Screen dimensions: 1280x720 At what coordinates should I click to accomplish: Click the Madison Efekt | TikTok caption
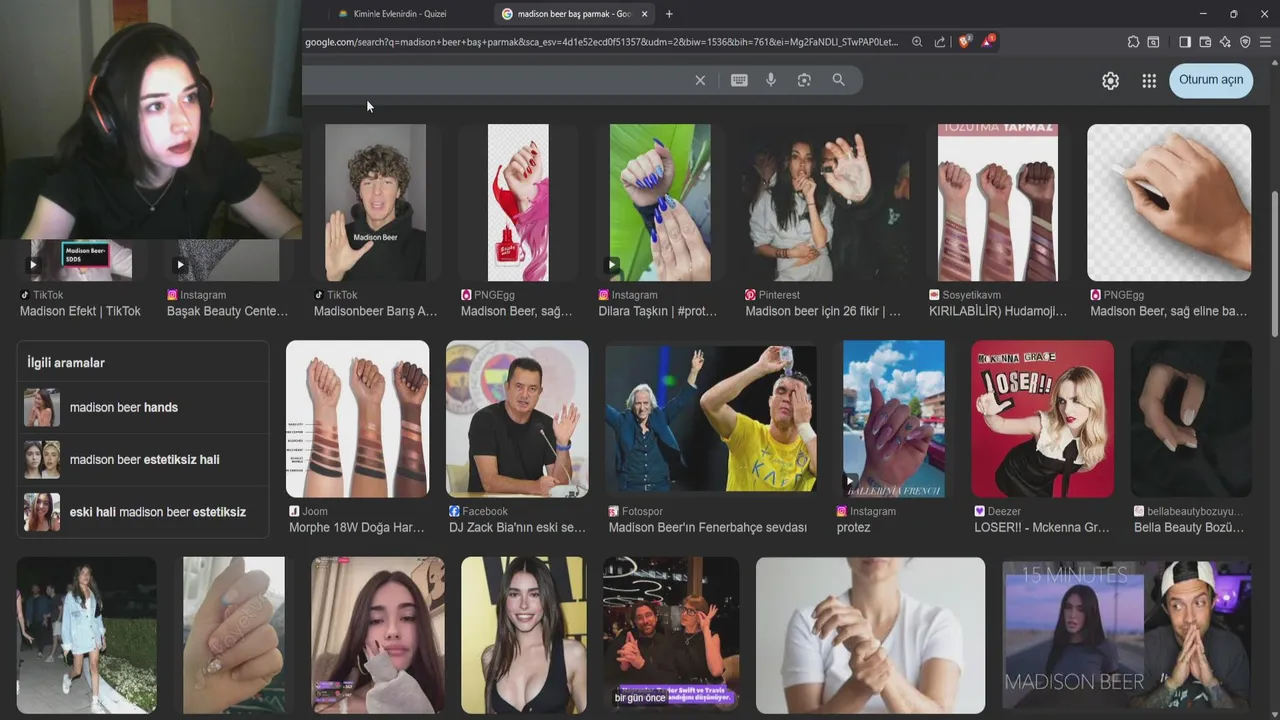(x=80, y=311)
